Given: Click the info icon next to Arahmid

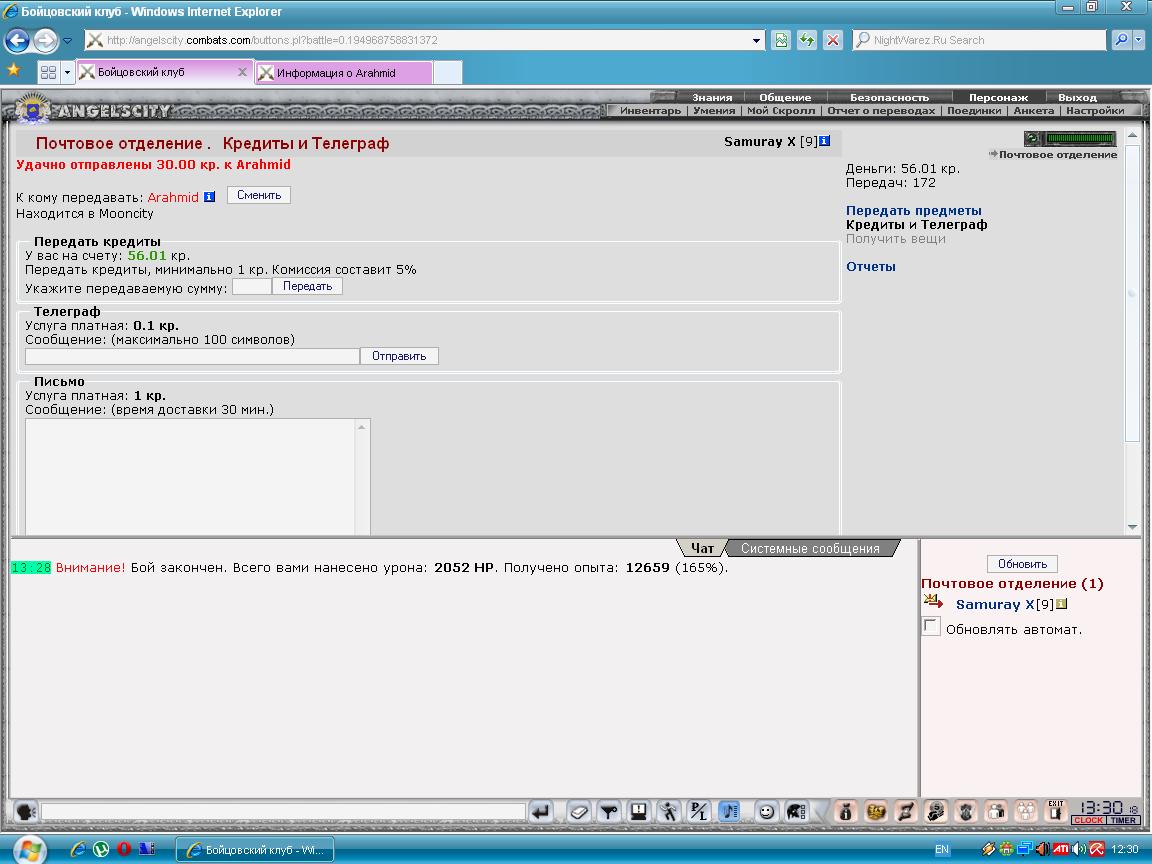Looking at the screenshot, I should click(x=209, y=197).
